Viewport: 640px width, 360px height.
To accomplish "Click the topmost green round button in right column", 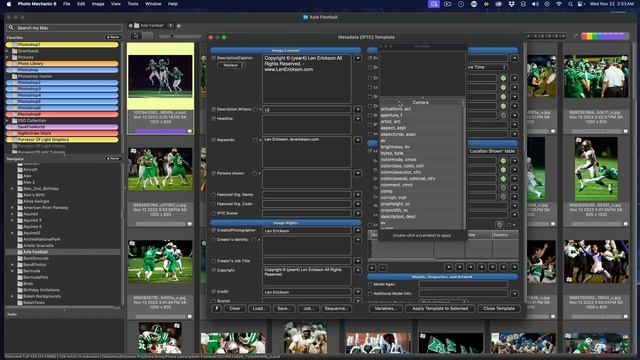I will (x=503, y=78).
